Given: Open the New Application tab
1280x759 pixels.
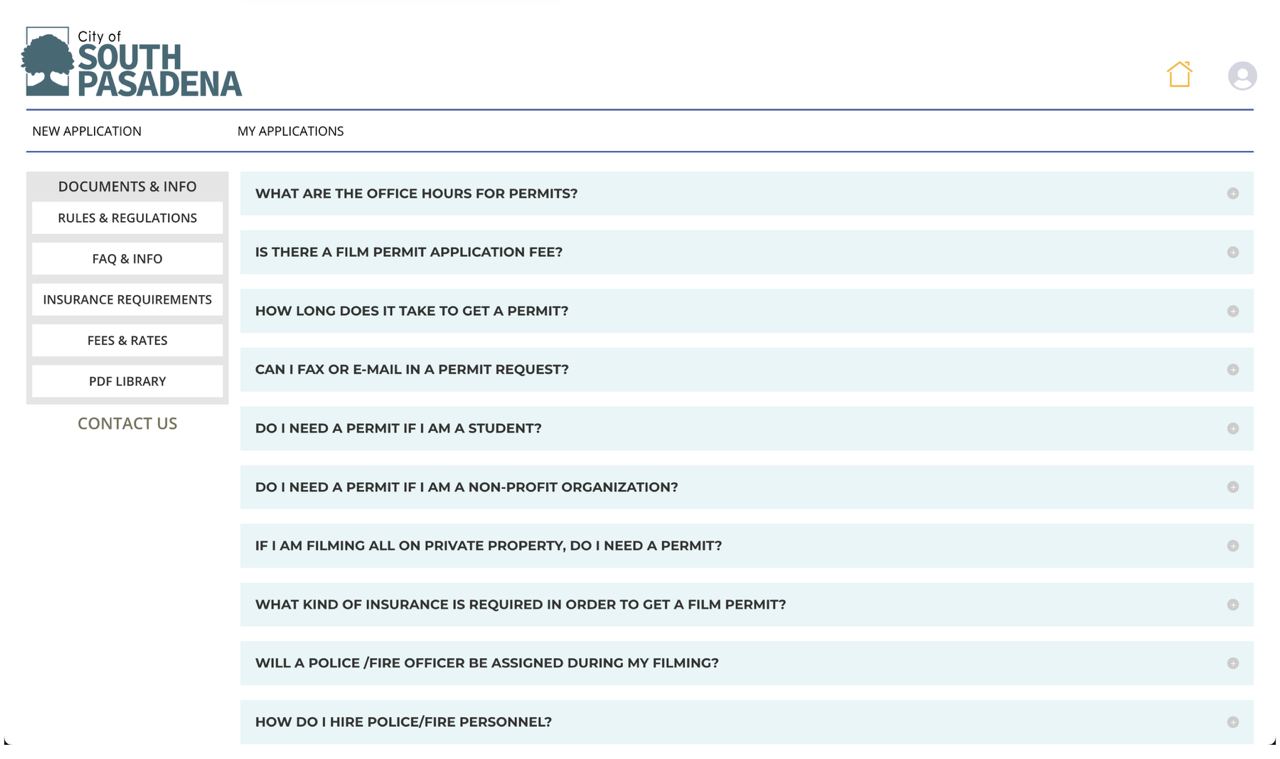Looking at the screenshot, I should 87,131.
